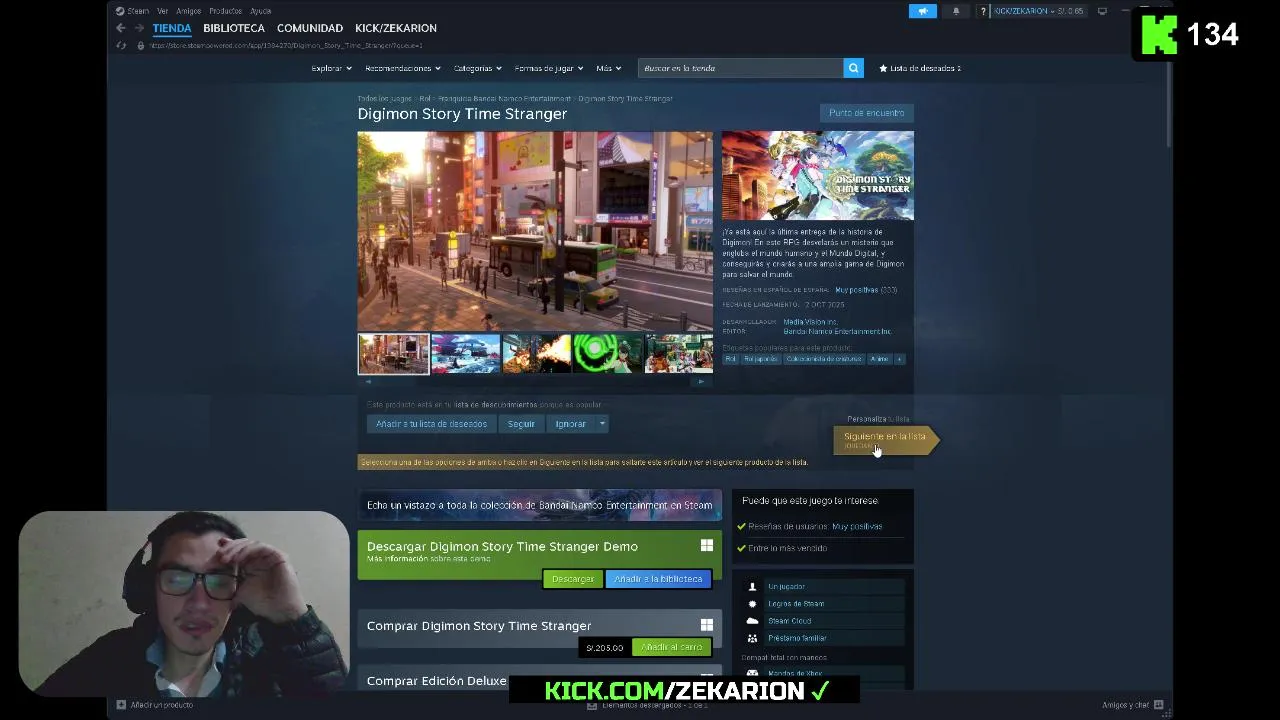Screen dimensions: 1280x720
Task: Expand the Más dropdown
Action: [608, 68]
